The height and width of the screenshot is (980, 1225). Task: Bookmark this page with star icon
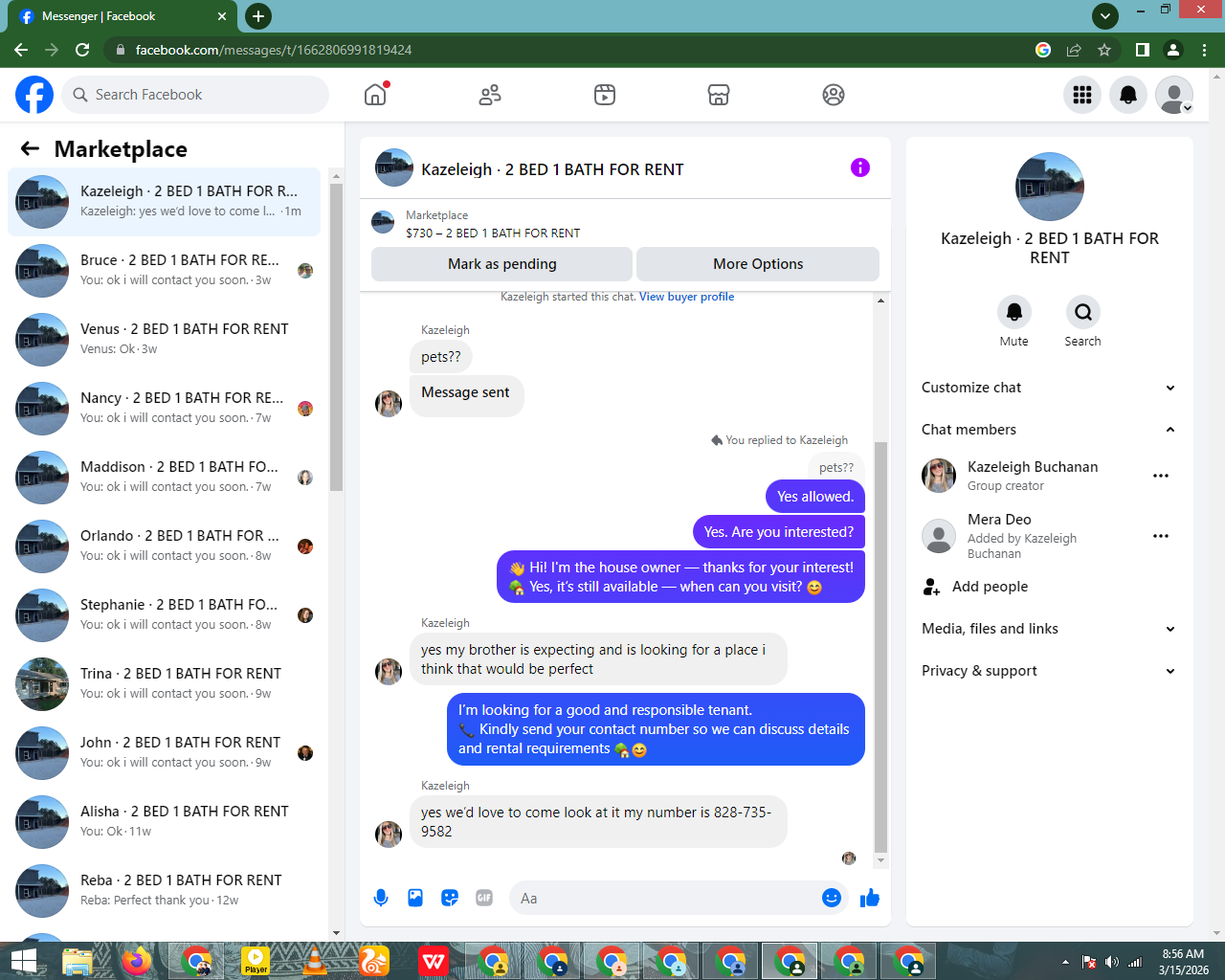click(x=1104, y=50)
